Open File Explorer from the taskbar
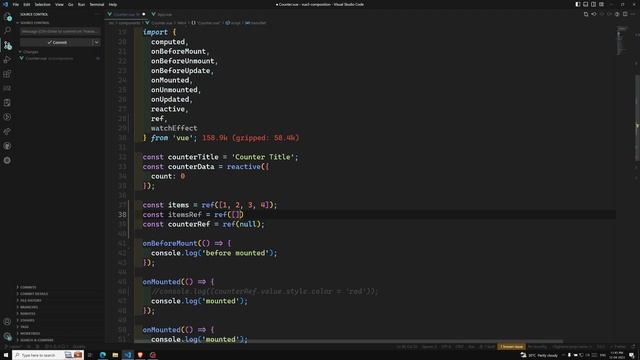Screen dimensions: 640x360 115,355
